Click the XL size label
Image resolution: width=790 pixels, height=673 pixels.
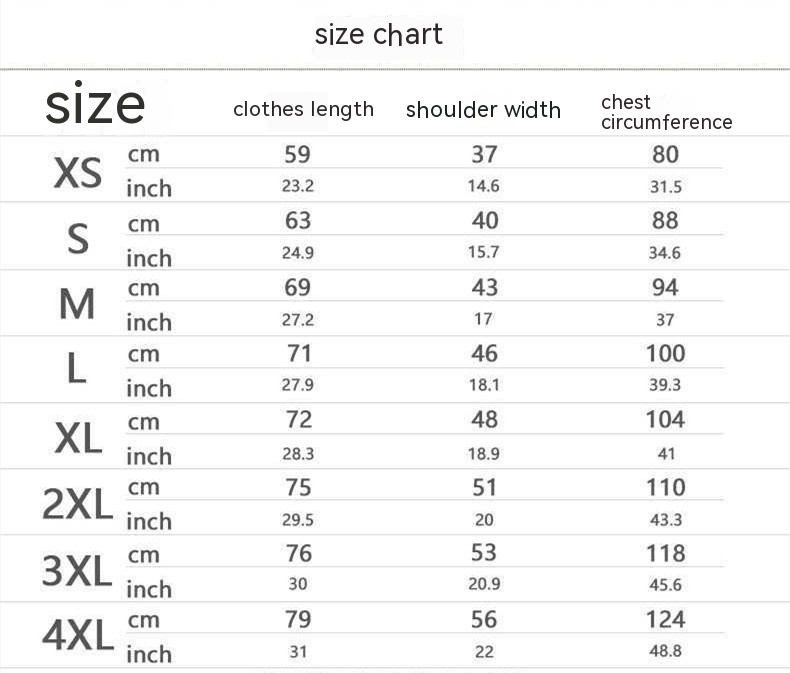click(x=77, y=437)
